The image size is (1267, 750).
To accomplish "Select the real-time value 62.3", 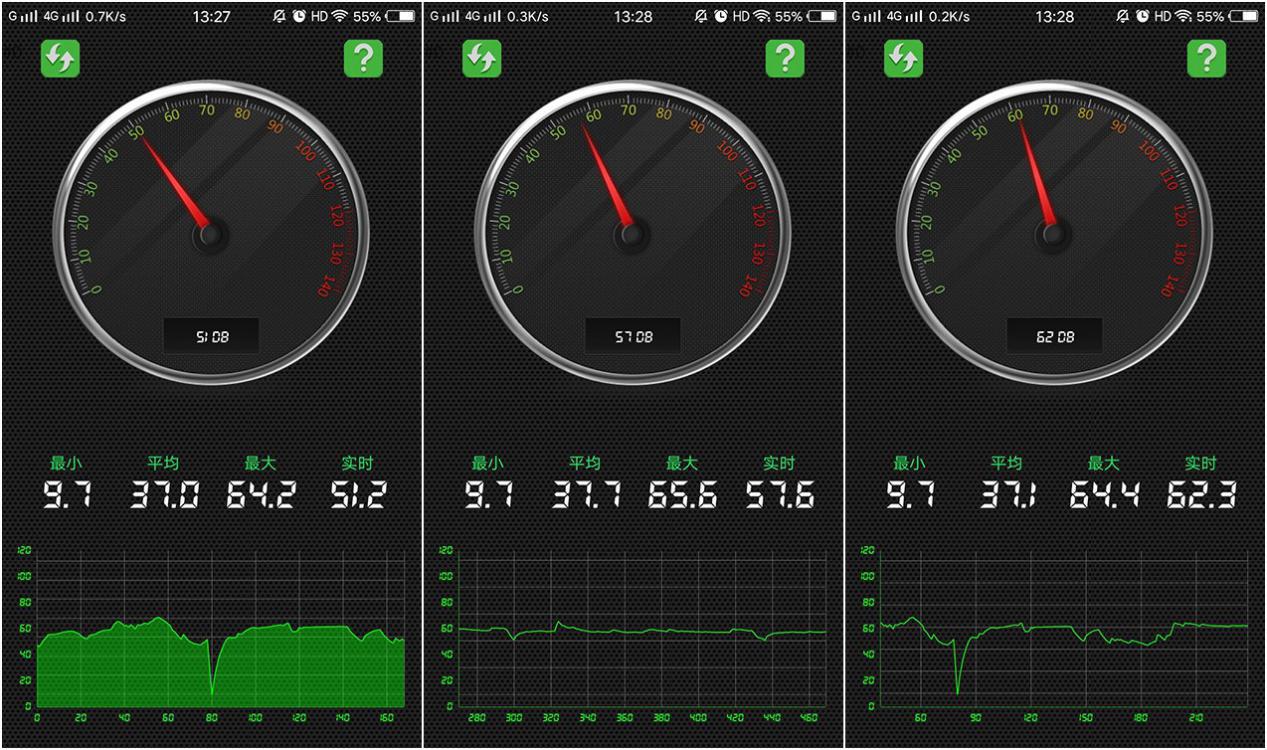I will click(x=1202, y=495).
